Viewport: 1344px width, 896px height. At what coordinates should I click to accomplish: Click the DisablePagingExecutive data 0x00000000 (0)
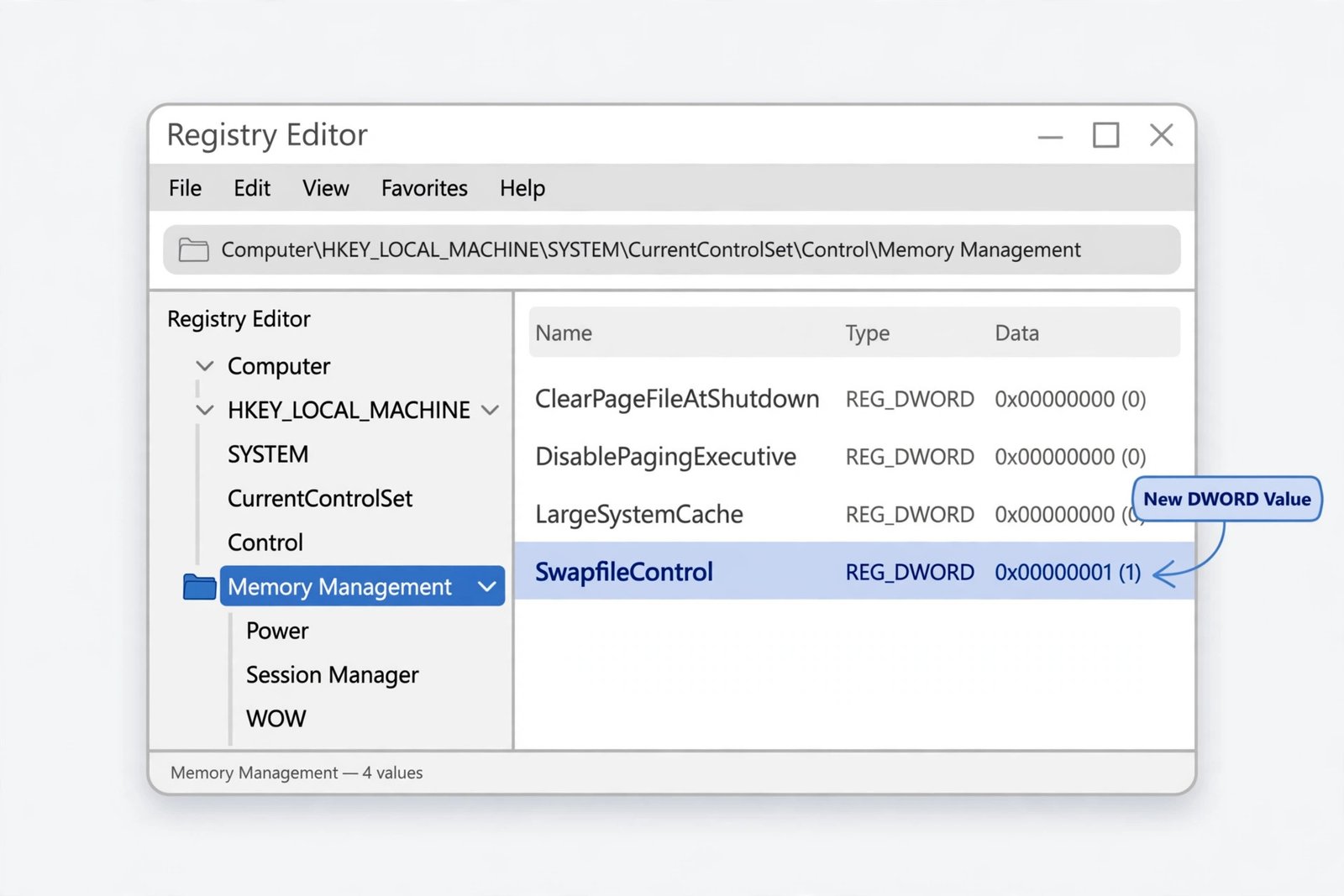click(1070, 457)
